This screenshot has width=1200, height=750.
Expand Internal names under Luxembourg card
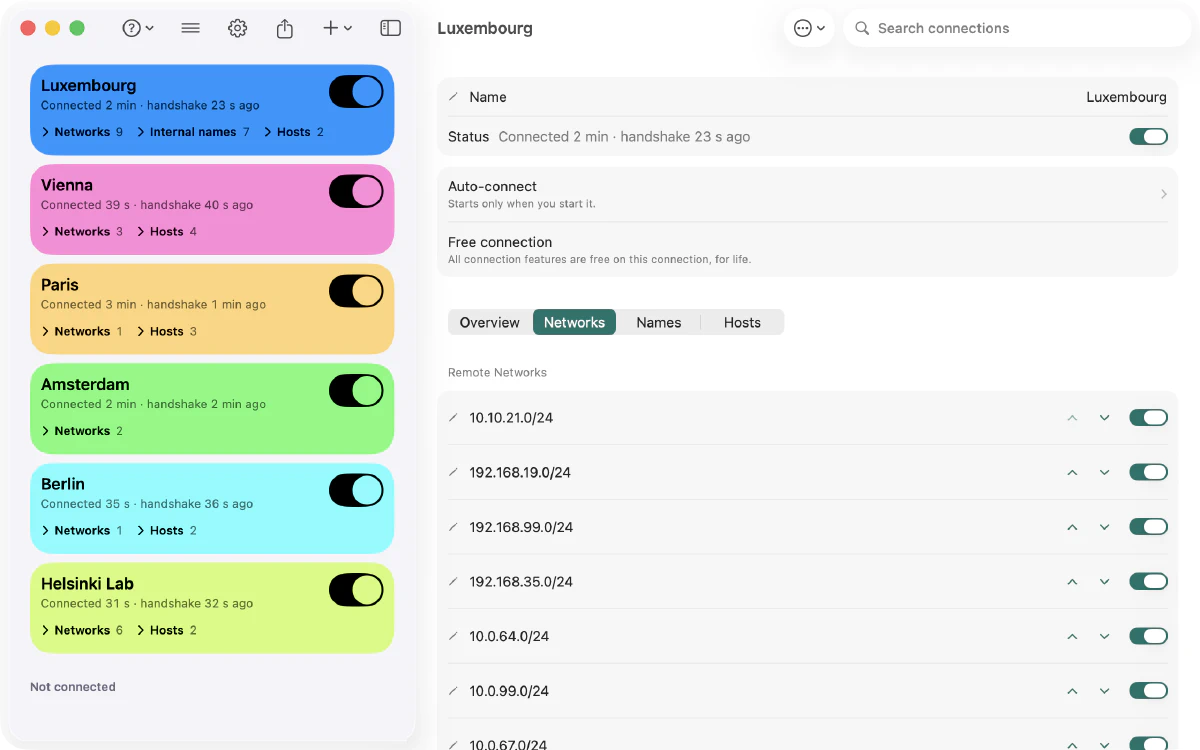pyautogui.click(x=193, y=132)
